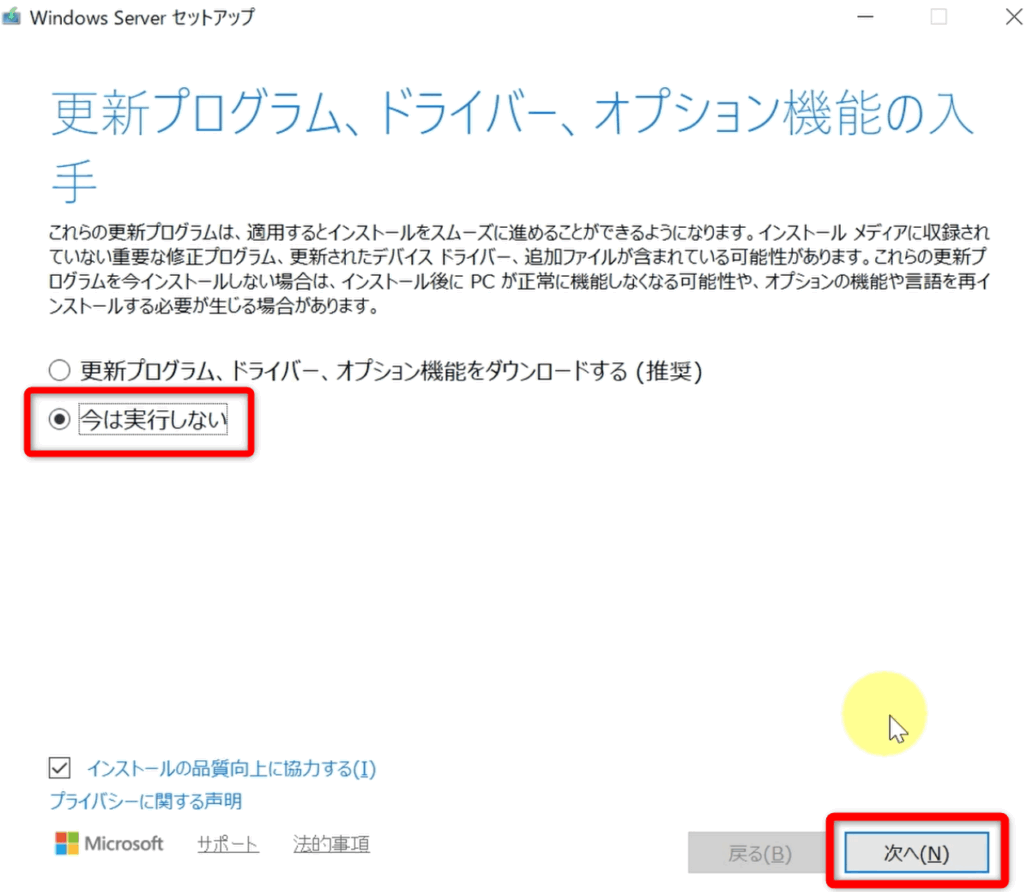Select the 今は実行しない radio button

coord(60,421)
